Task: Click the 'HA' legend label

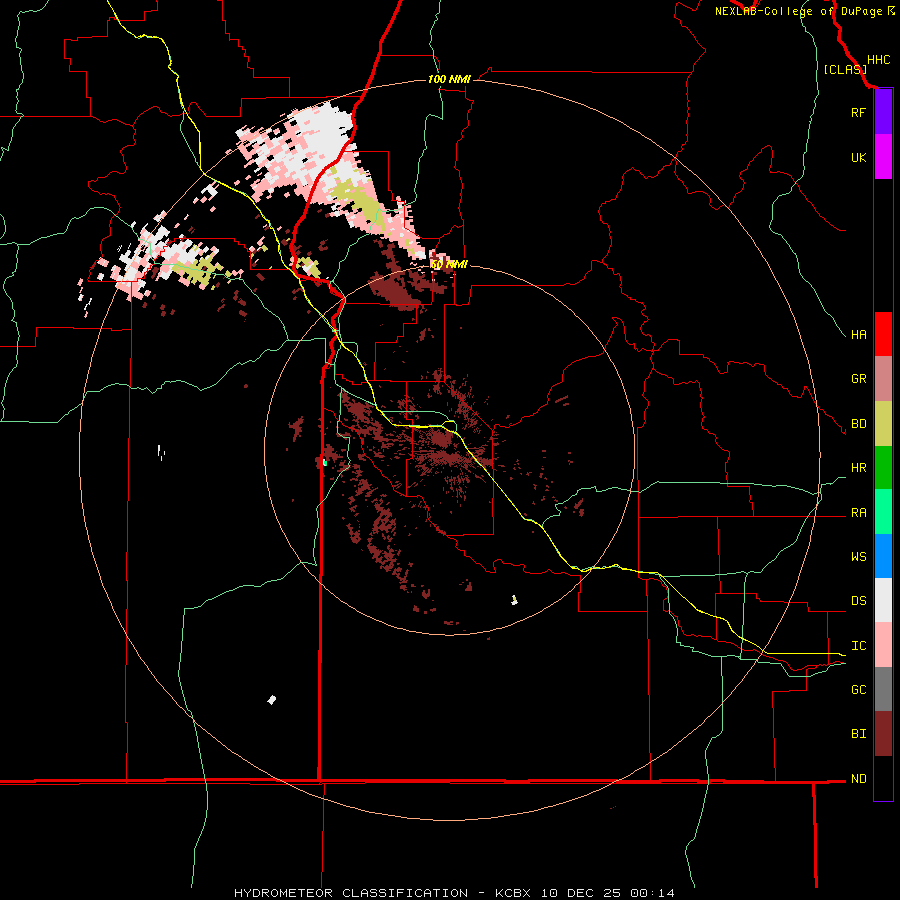Action: [x=858, y=335]
